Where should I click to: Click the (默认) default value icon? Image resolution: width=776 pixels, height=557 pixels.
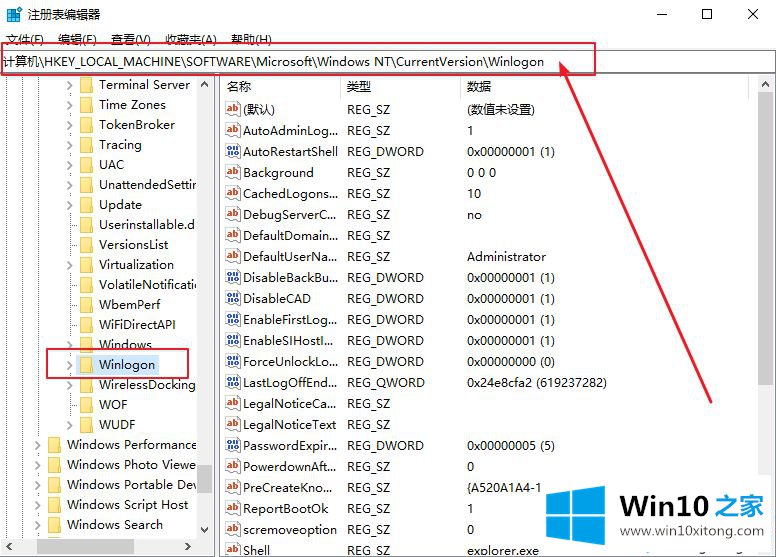[x=233, y=109]
